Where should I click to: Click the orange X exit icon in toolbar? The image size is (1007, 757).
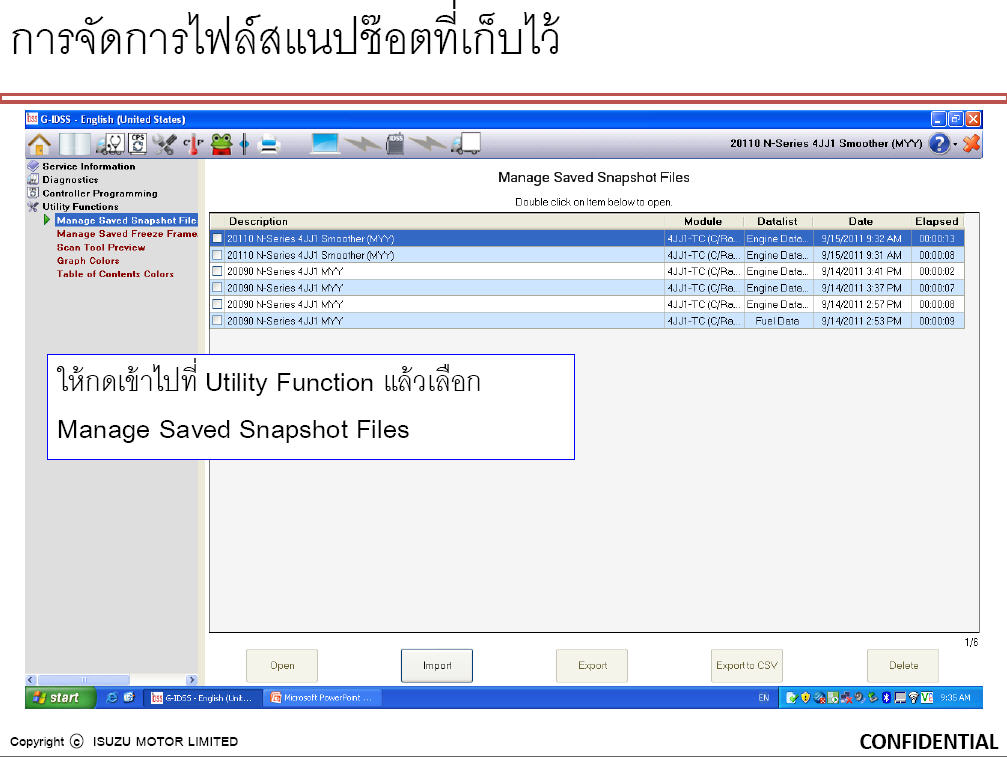971,143
